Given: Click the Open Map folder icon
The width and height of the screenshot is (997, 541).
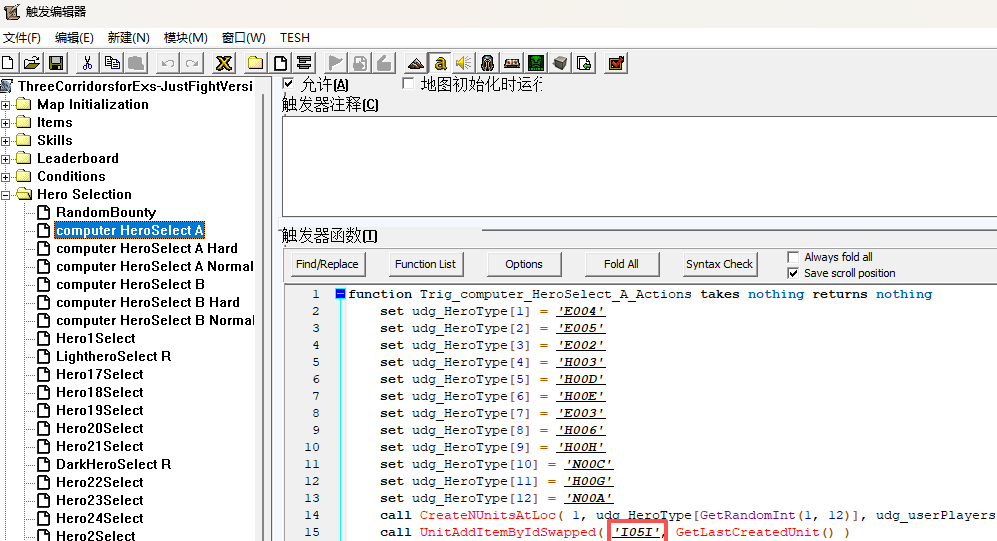Looking at the screenshot, I should [x=32, y=63].
